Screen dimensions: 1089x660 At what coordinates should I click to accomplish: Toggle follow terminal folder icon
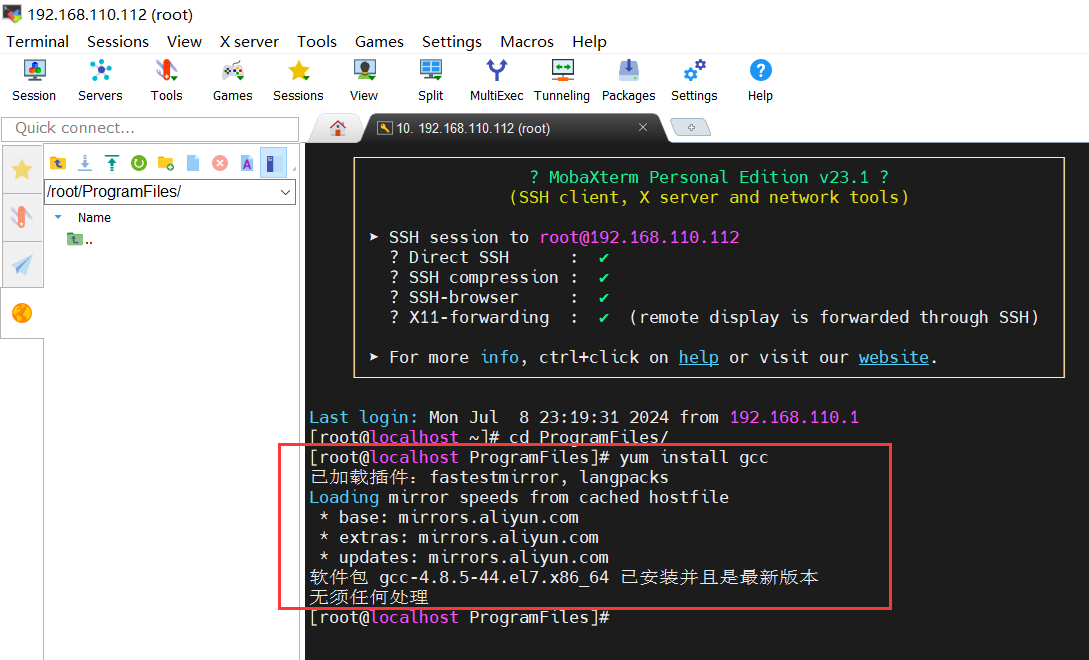coord(272,163)
